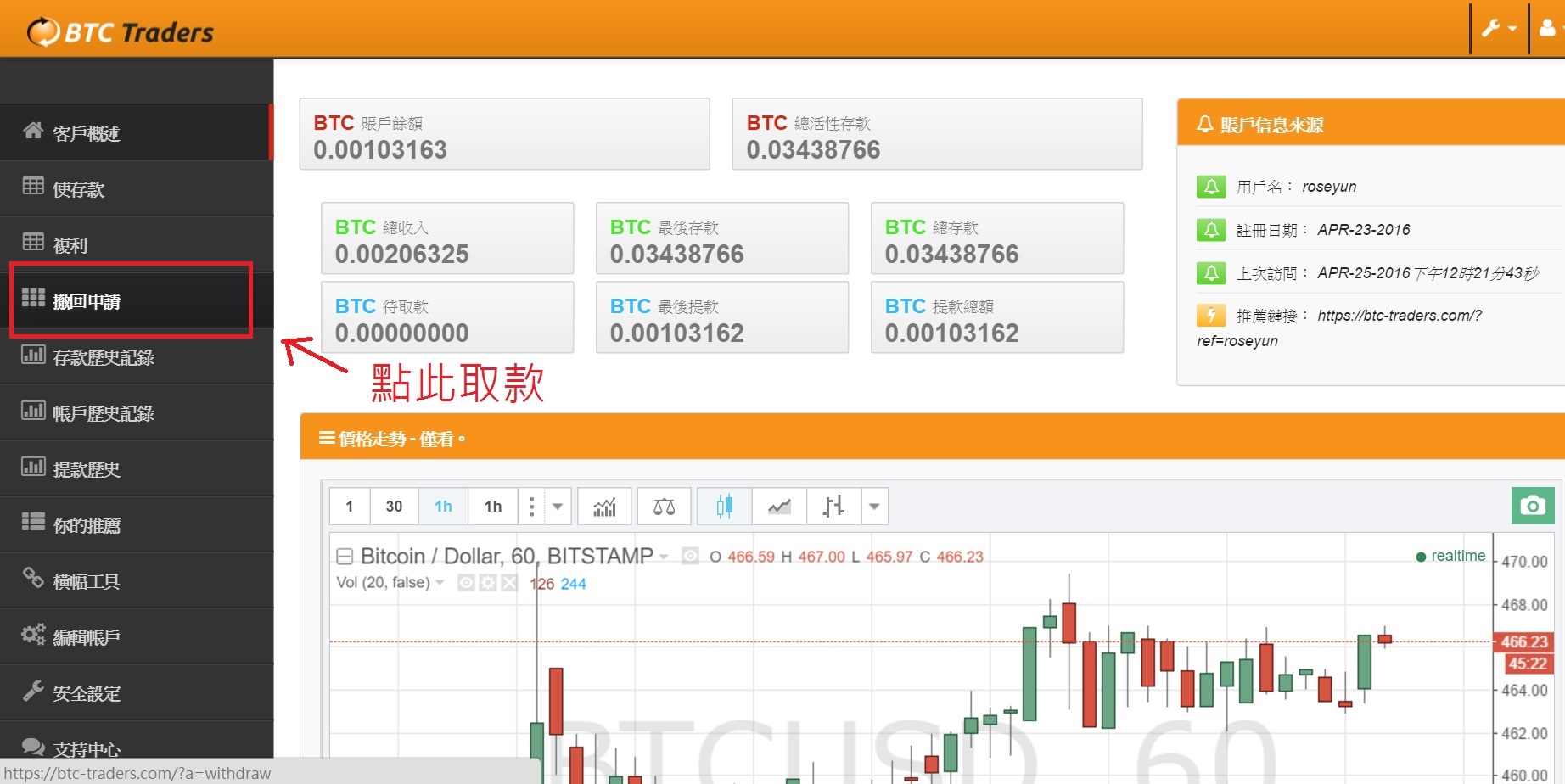The height and width of the screenshot is (784, 1565).
Task: Open the three-dots interval options
Action: coord(531,507)
